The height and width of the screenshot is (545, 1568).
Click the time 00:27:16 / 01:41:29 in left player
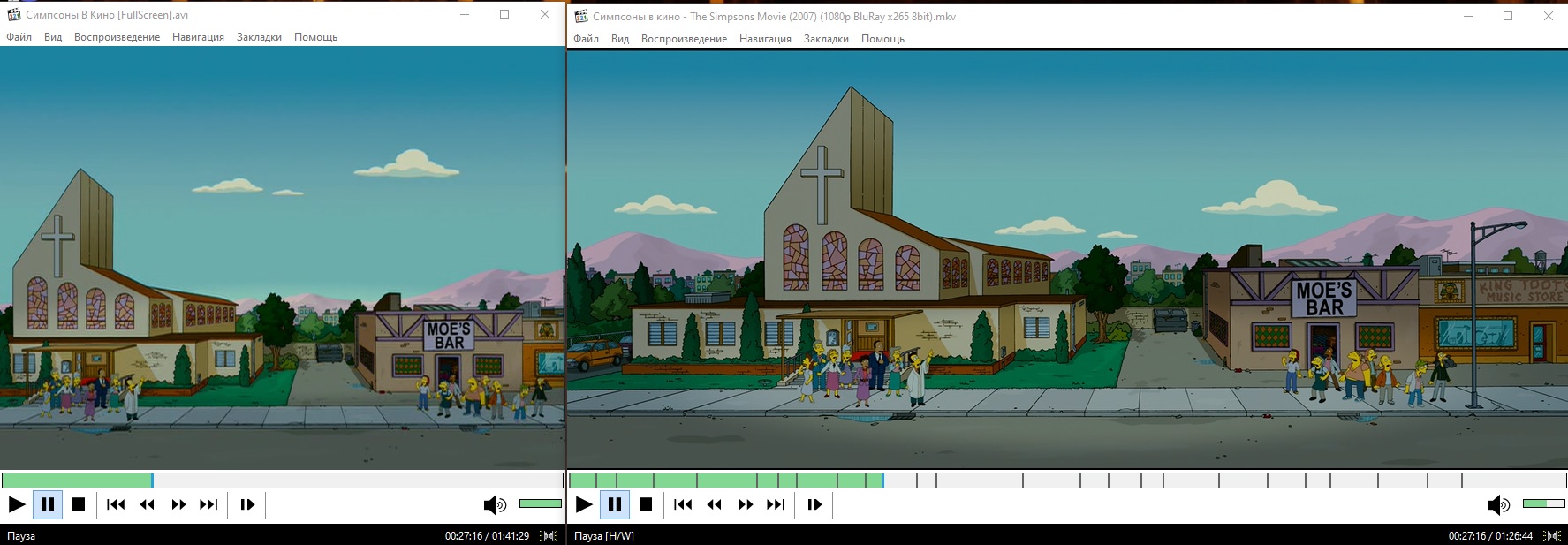[x=487, y=536]
